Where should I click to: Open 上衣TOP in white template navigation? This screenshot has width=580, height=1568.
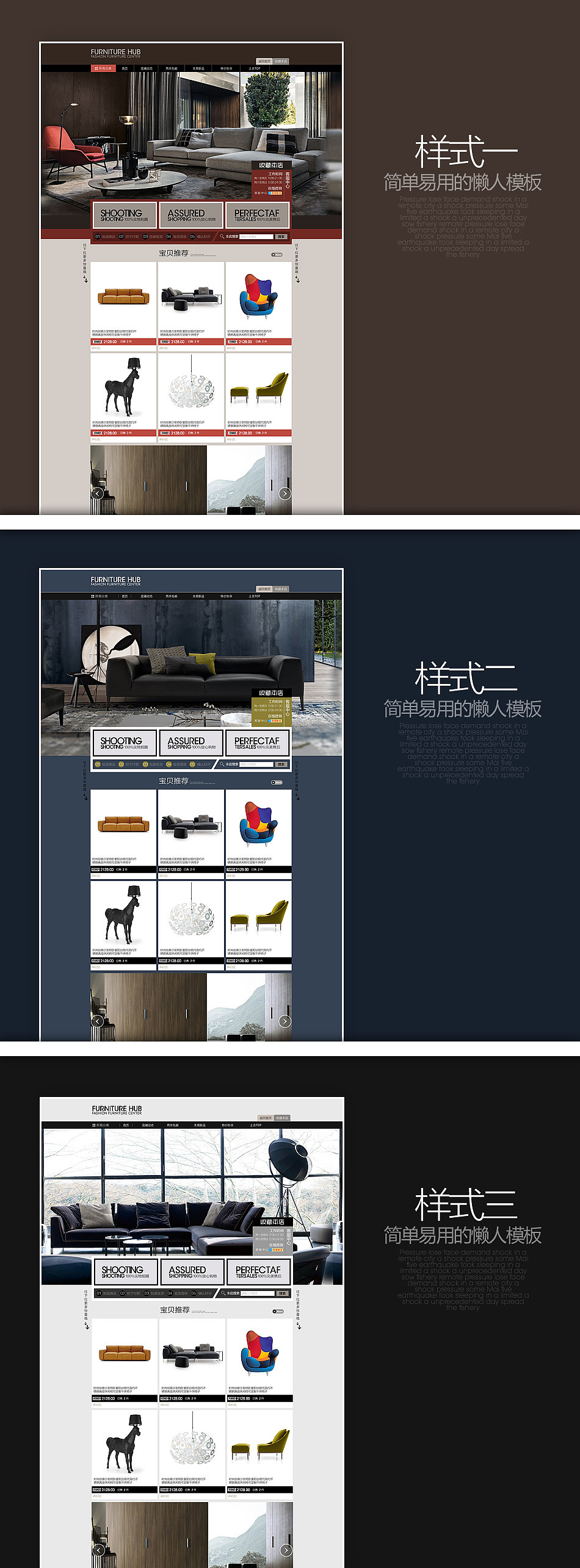coord(256,1125)
